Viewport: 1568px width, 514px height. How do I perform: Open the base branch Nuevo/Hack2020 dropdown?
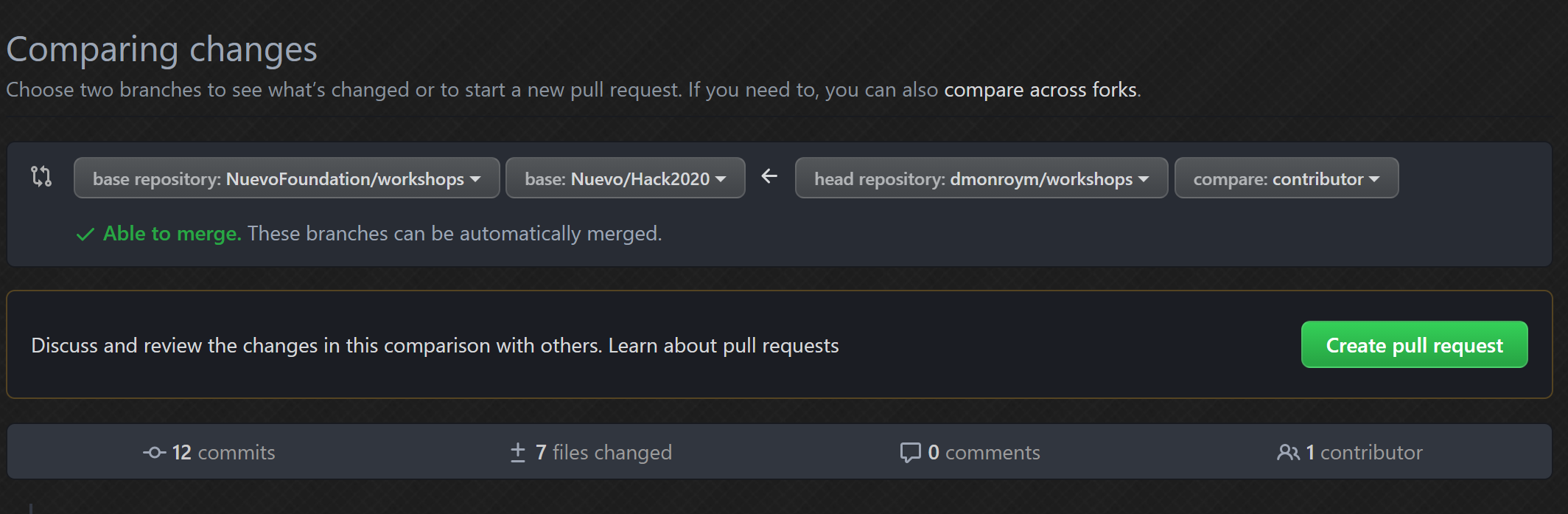(625, 178)
